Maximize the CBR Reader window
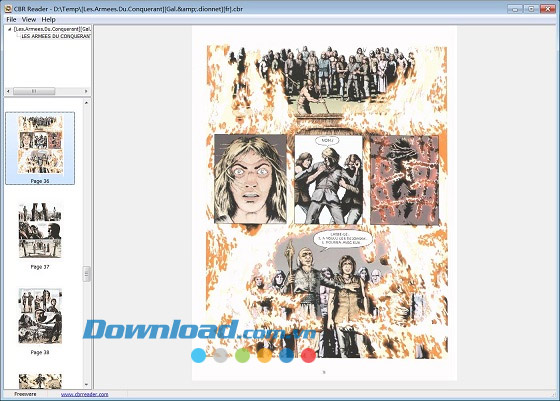 point(531,9)
